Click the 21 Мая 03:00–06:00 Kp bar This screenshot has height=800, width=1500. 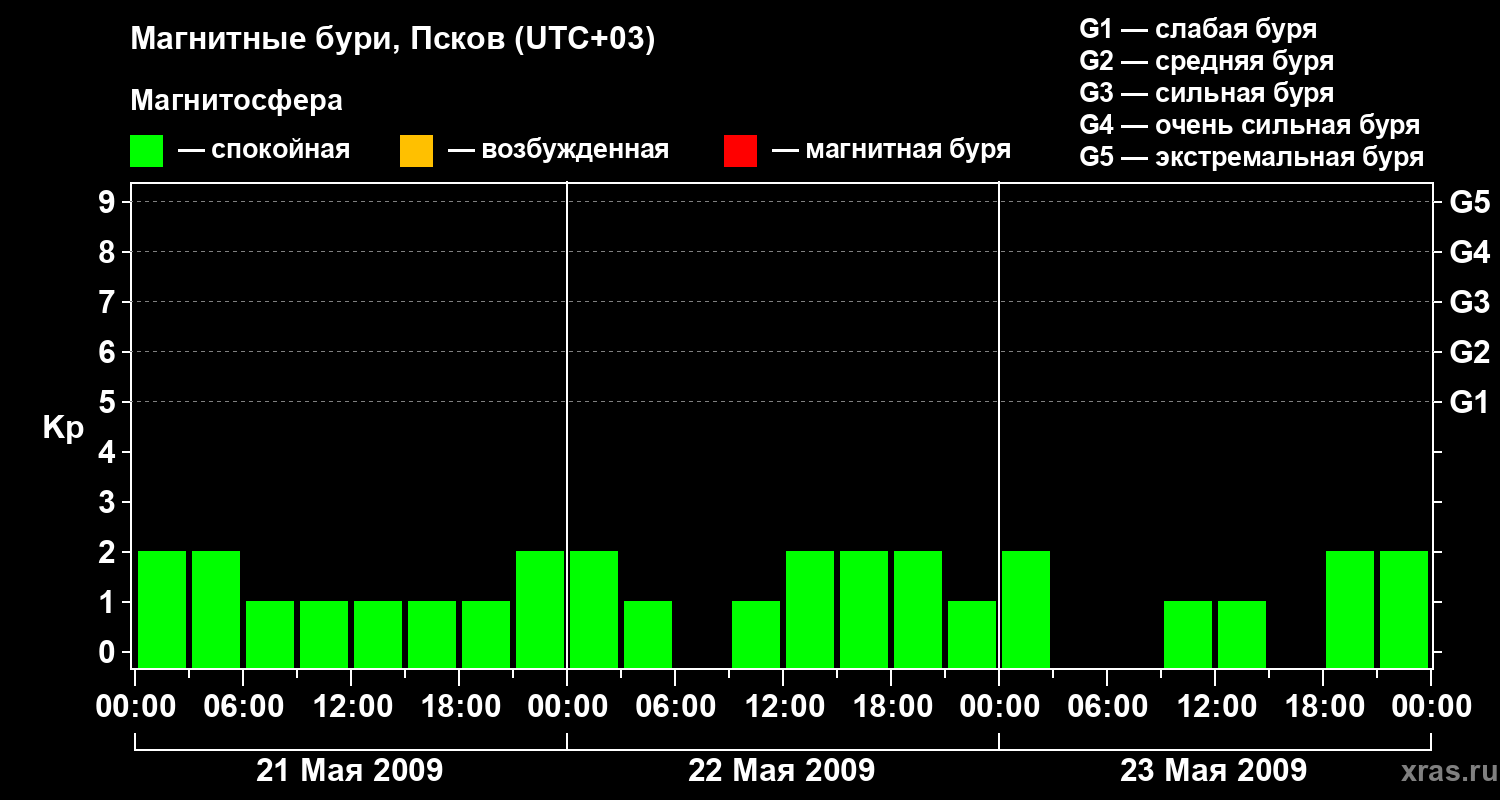216,609
